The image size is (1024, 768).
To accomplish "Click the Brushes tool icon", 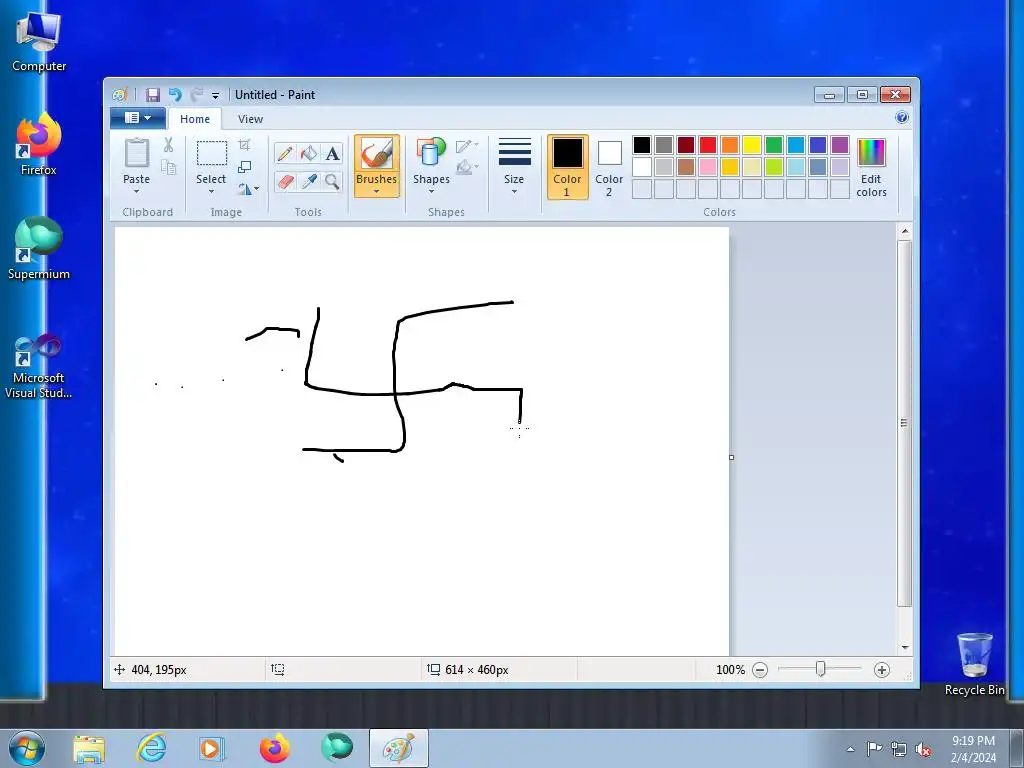I will click(x=377, y=154).
